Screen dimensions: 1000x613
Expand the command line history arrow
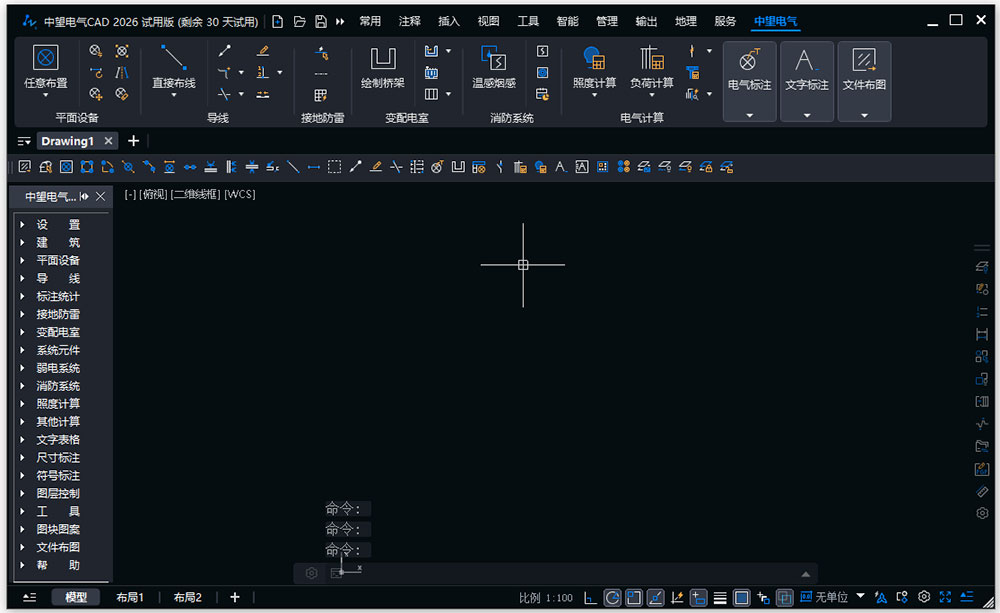point(805,574)
